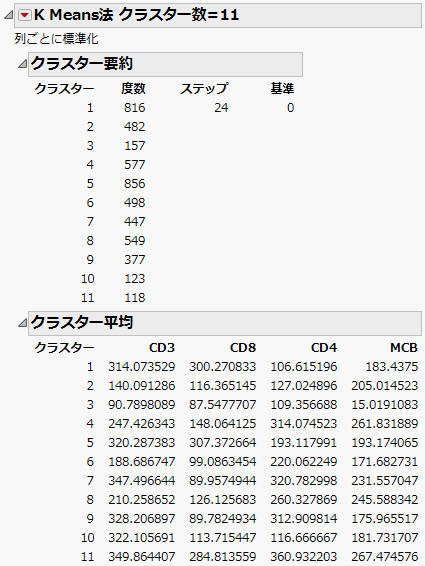Click the 度数 column header

point(133,89)
